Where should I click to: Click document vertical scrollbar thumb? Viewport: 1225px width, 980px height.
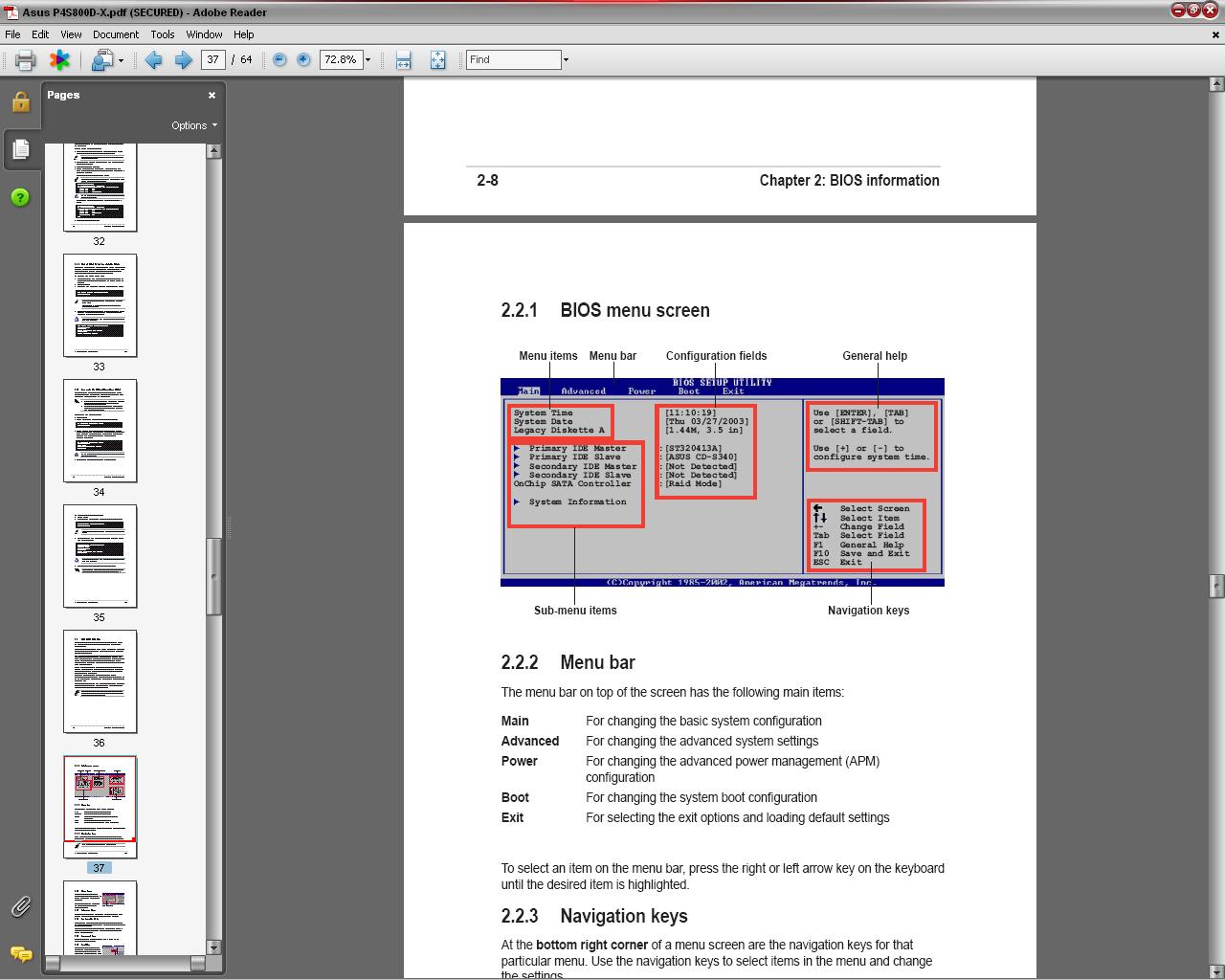1216,586
